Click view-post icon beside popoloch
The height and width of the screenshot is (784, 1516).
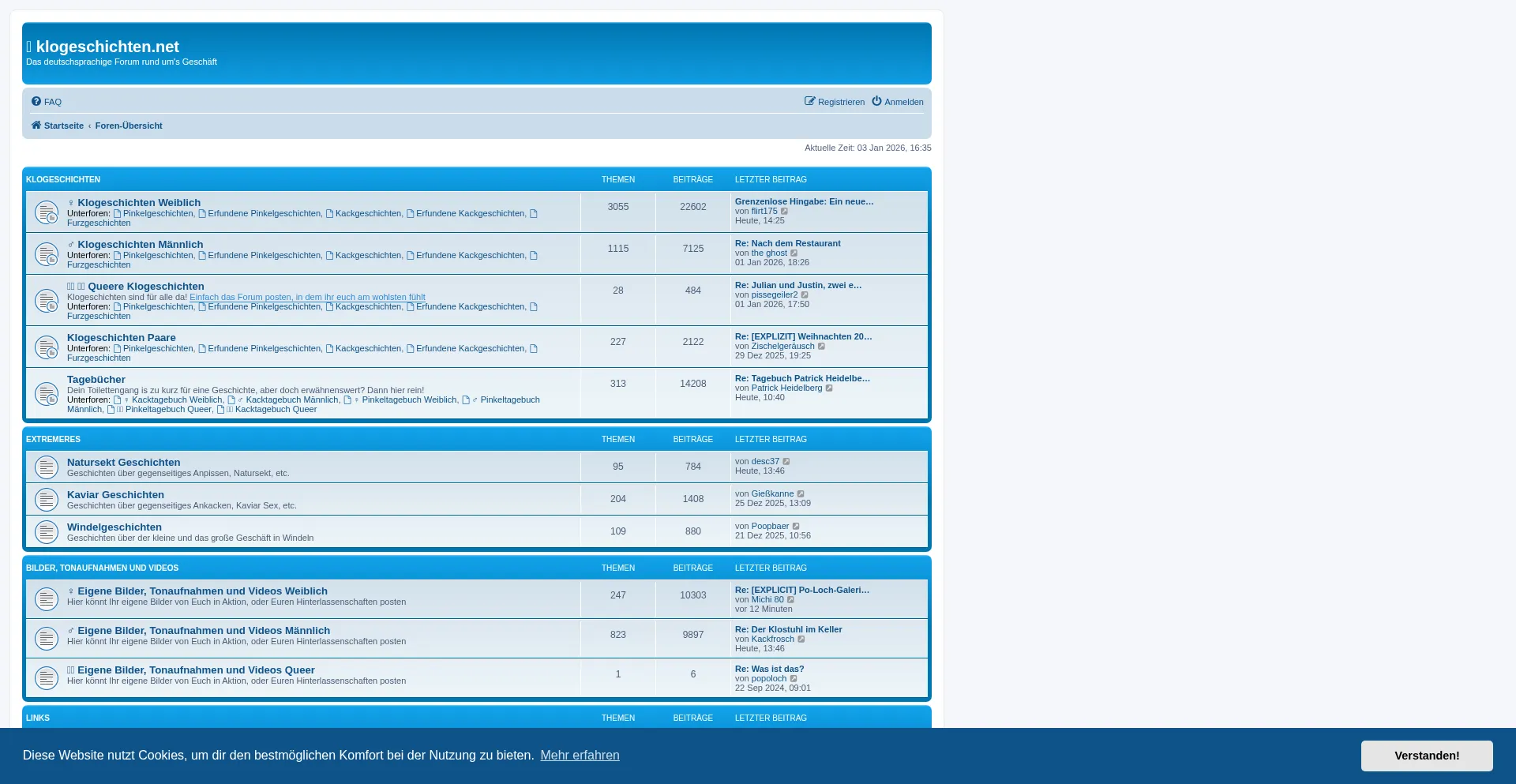(794, 679)
